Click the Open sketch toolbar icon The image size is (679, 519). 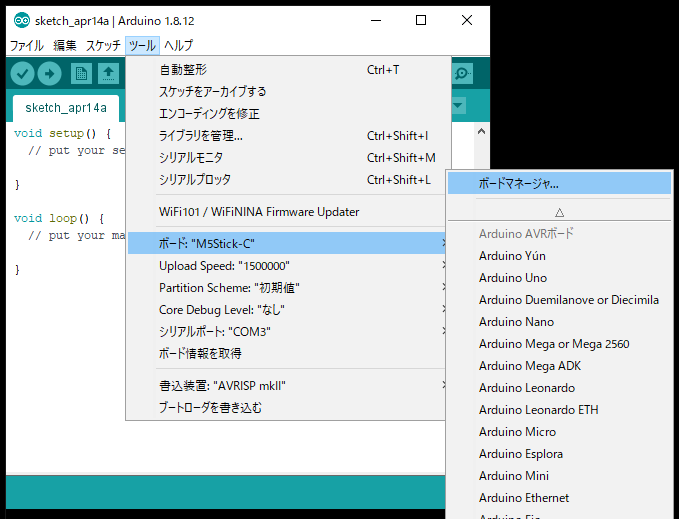(x=107, y=74)
